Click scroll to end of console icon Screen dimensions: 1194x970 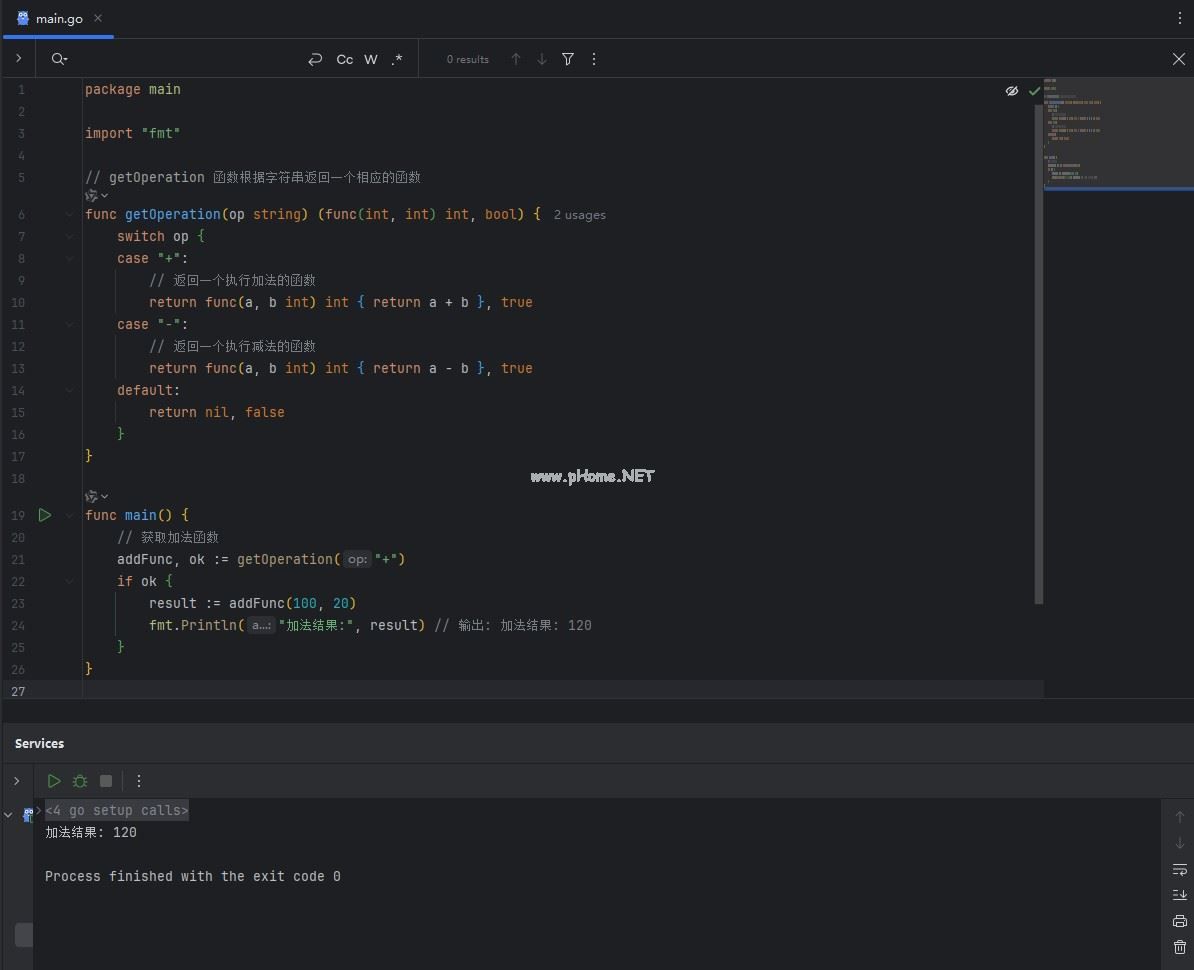pyautogui.click(x=1179, y=895)
